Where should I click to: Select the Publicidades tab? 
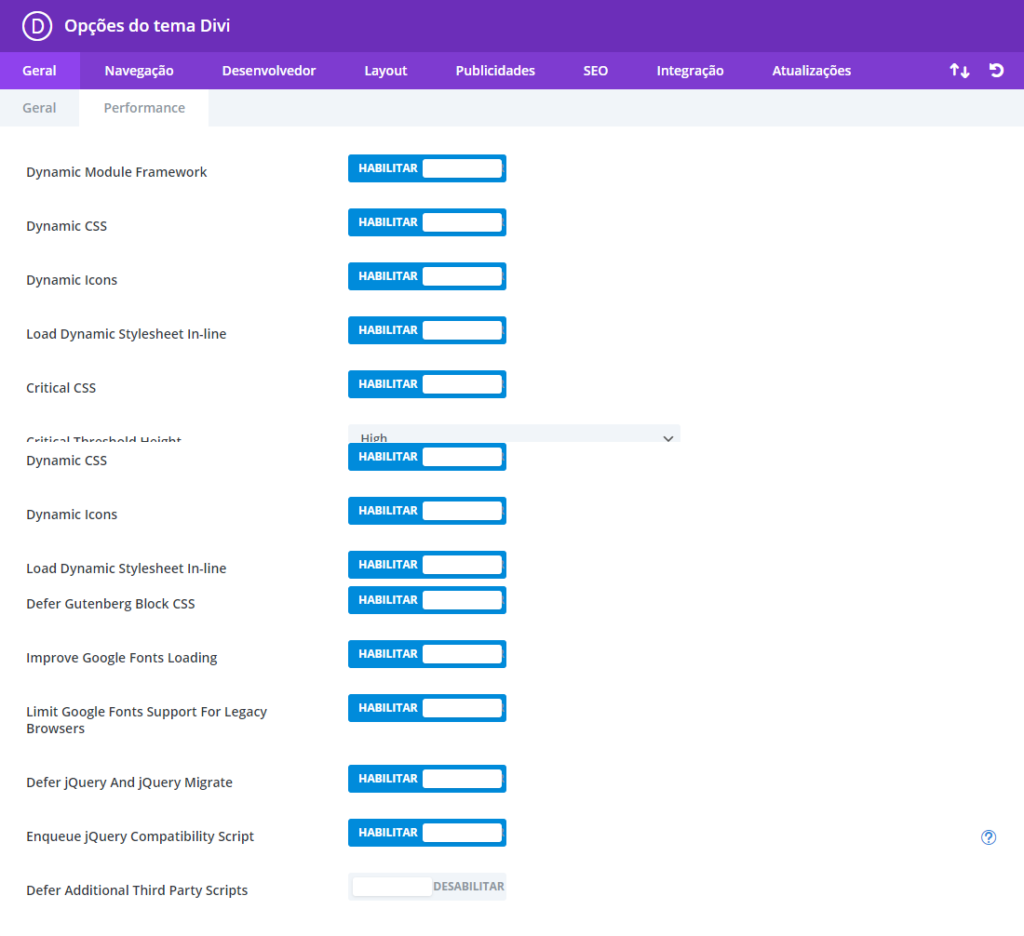click(495, 71)
